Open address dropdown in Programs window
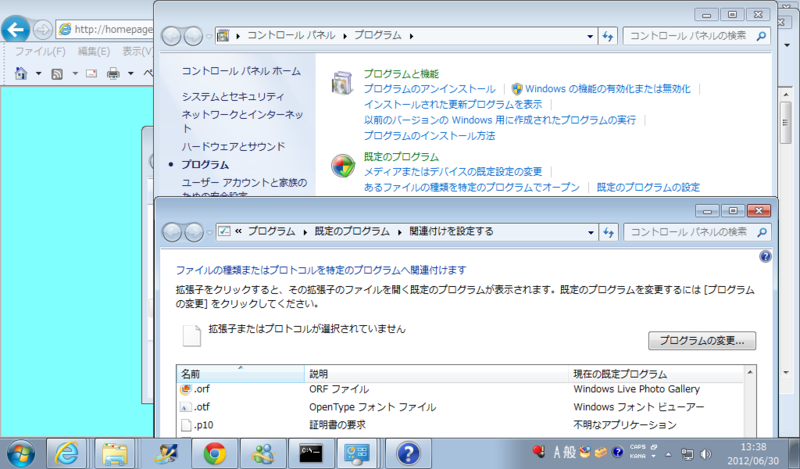Image resolution: width=800 pixels, height=469 pixels. [590, 36]
